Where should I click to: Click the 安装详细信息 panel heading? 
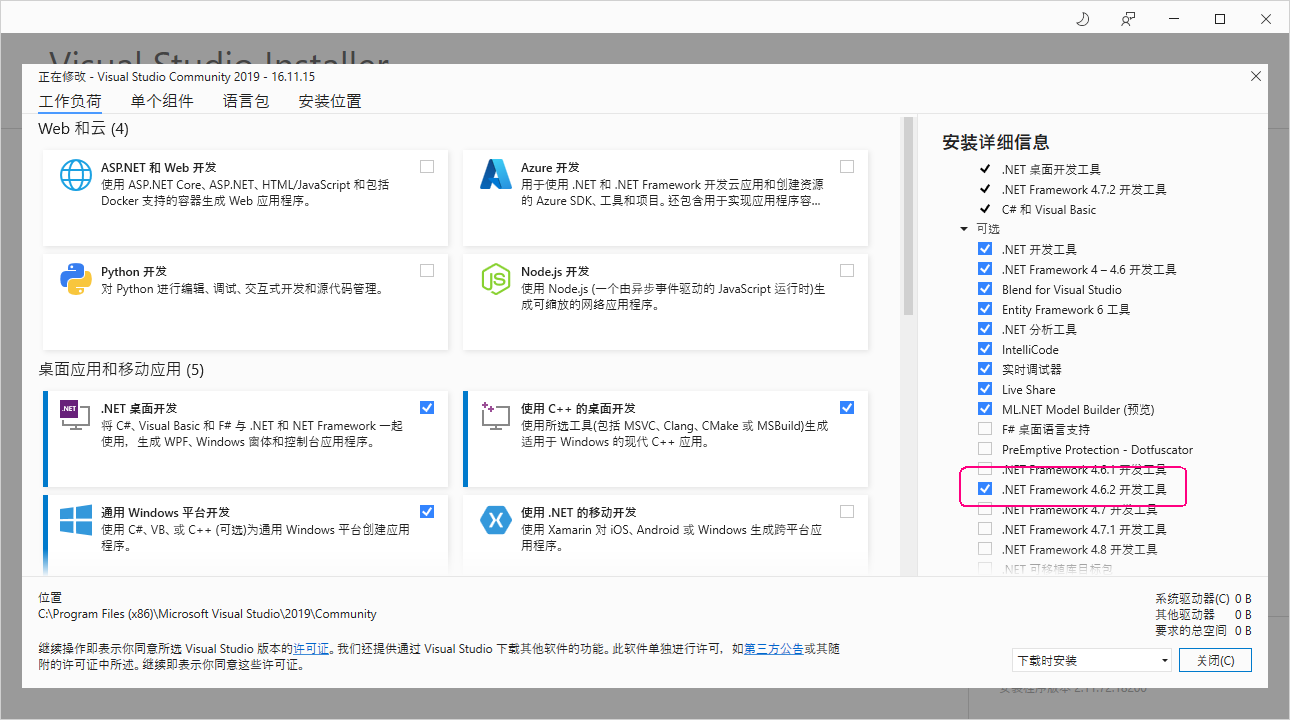pyautogui.click(x=996, y=142)
